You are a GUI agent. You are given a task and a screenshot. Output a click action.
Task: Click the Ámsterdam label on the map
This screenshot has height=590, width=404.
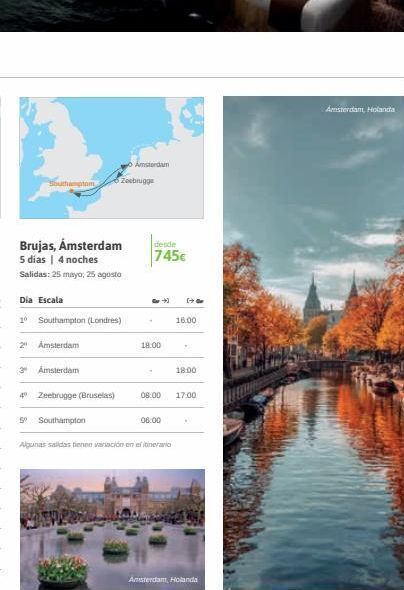152,164
